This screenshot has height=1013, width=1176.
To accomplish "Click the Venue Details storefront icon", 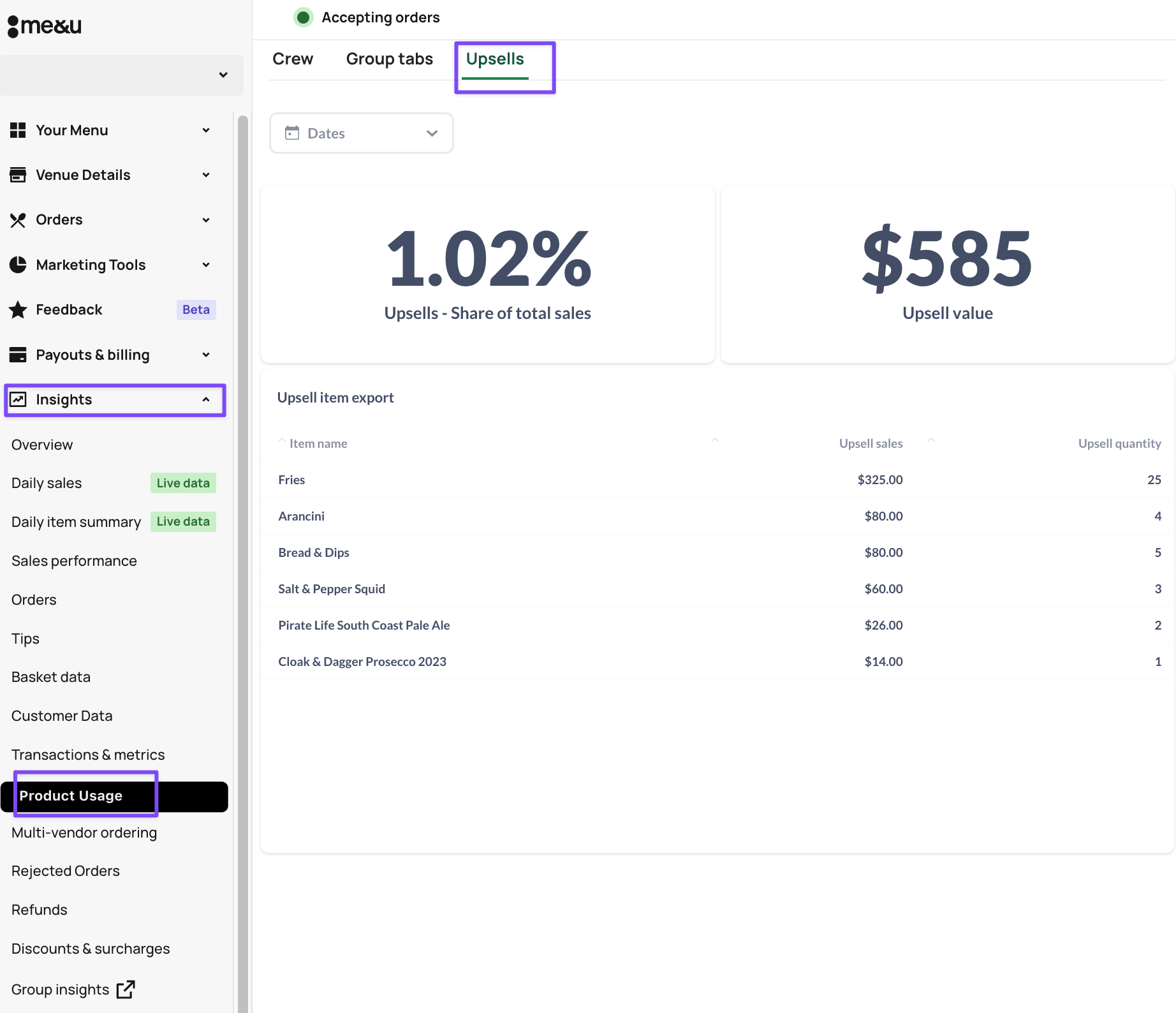I will click(x=18, y=175).
